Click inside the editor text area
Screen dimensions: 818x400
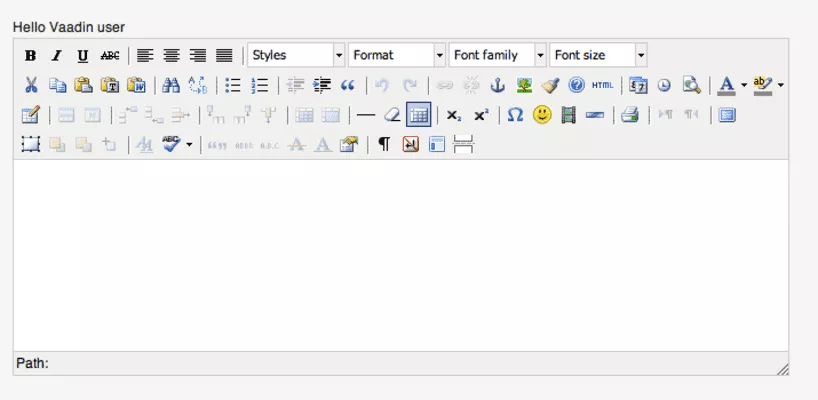pos(400,255)
